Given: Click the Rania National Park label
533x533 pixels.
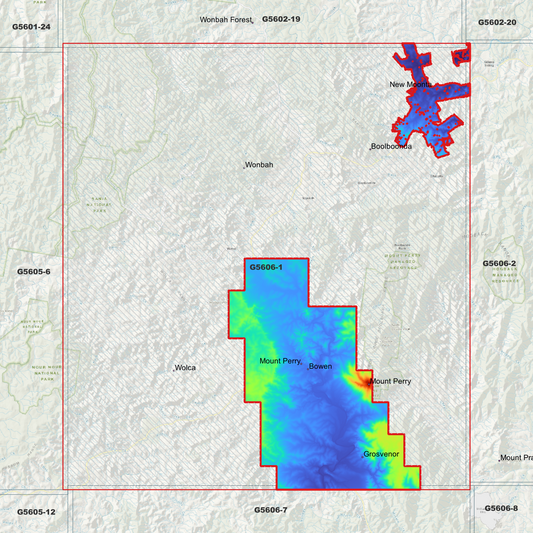Looking at the screenshot, I should click(x=99, y=205).
